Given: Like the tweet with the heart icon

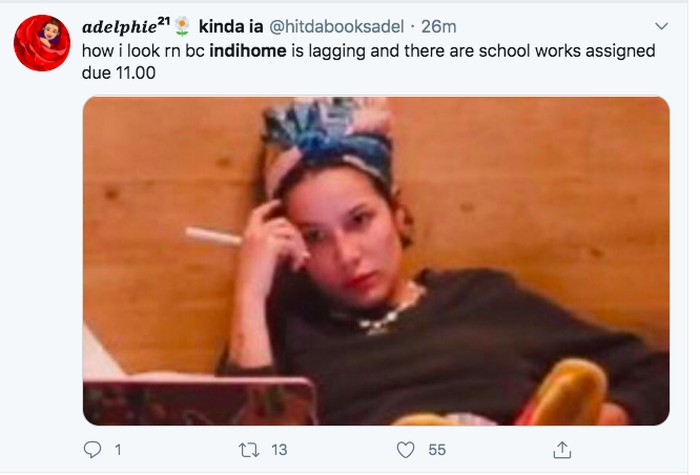Looking at the screenshot, I should pyautogui.click(x=407, y=450).
